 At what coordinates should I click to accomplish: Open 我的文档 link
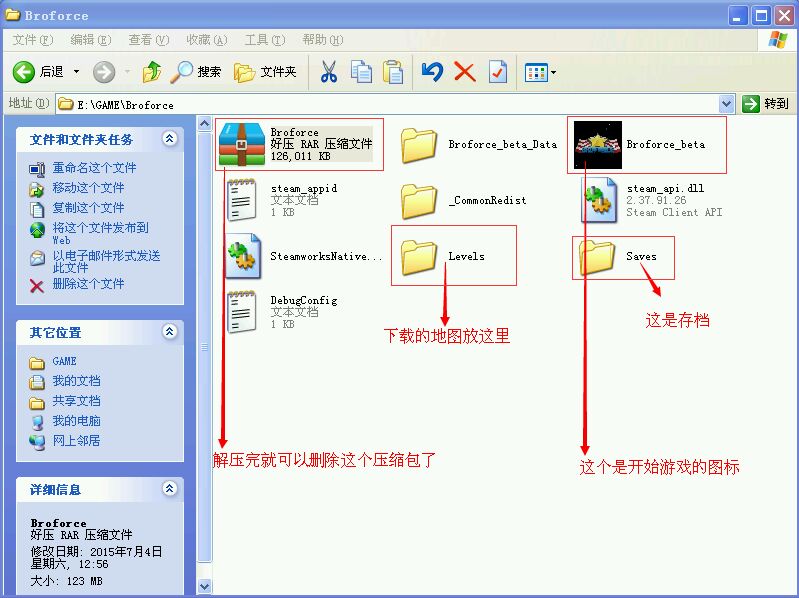[x=76, y=381]
